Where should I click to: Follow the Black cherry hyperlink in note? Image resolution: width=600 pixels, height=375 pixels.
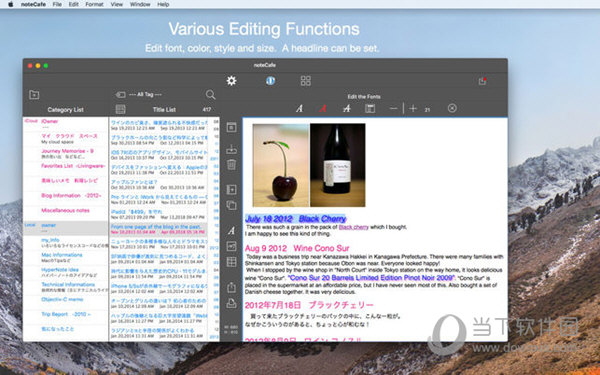click(354, 227)
